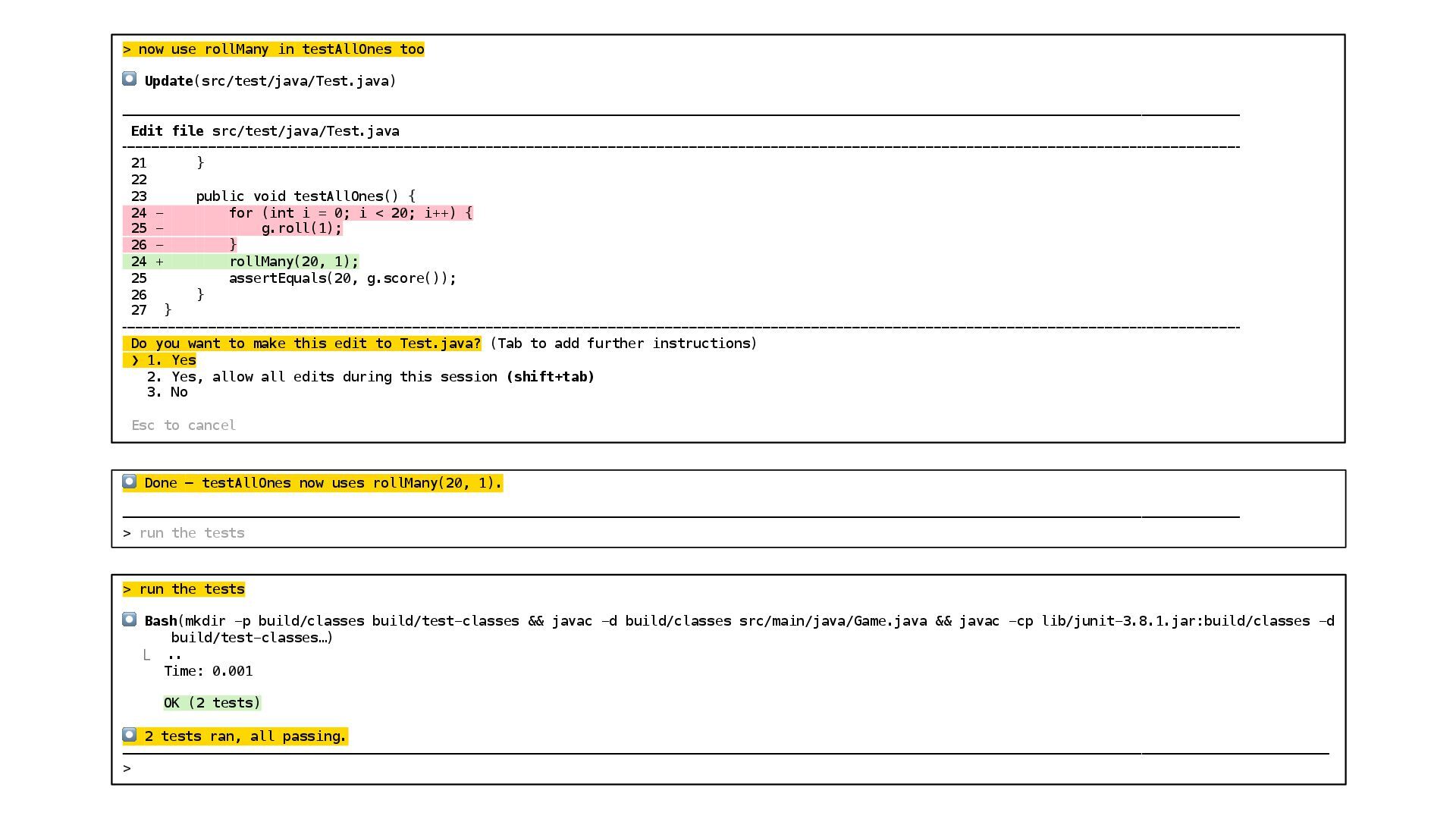This screenshot has height=819, width=1456.
Task: Click the empty prompt input at bottom
Action: [x=682, y=768]
